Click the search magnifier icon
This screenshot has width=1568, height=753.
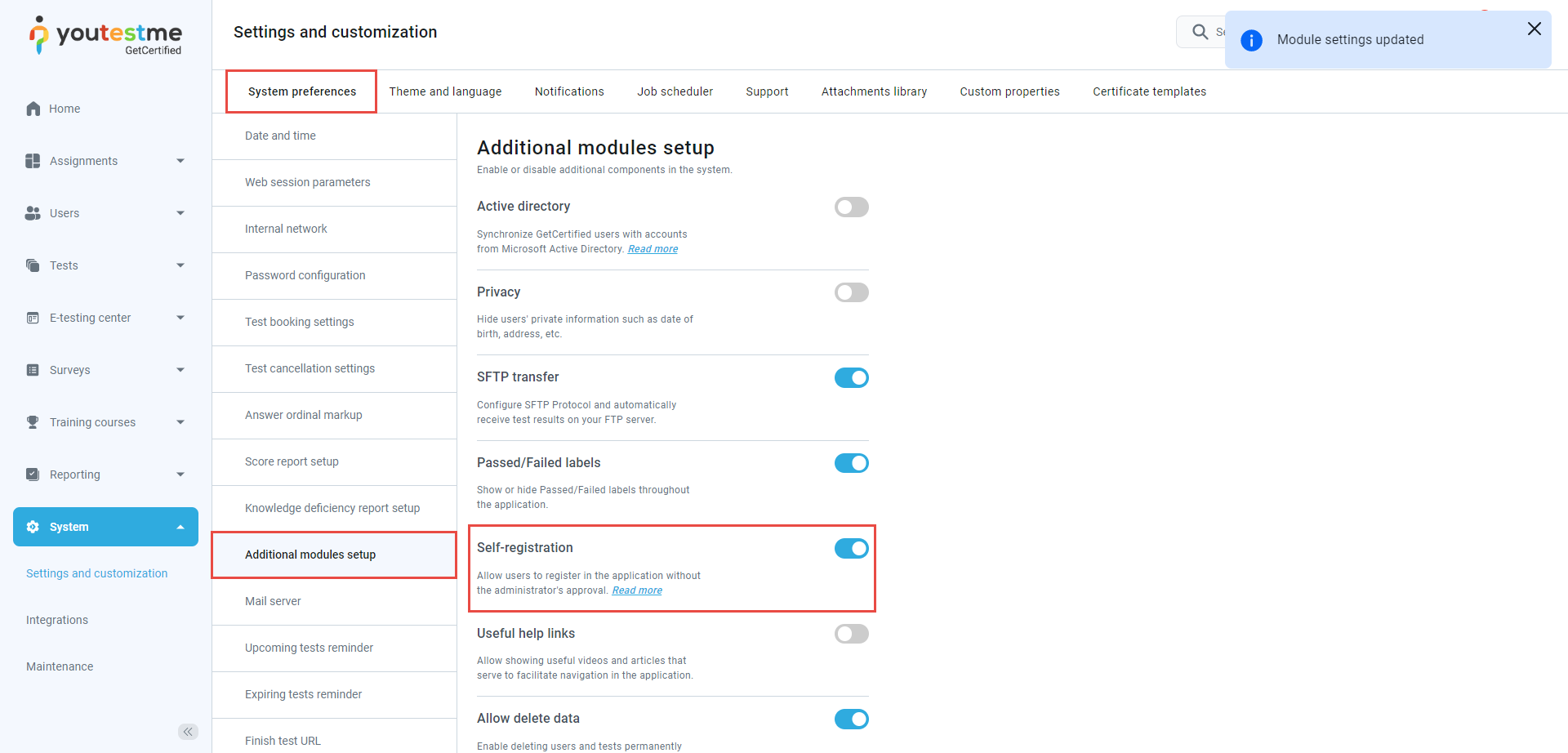pyautogui.click(x=1200, y=32)
